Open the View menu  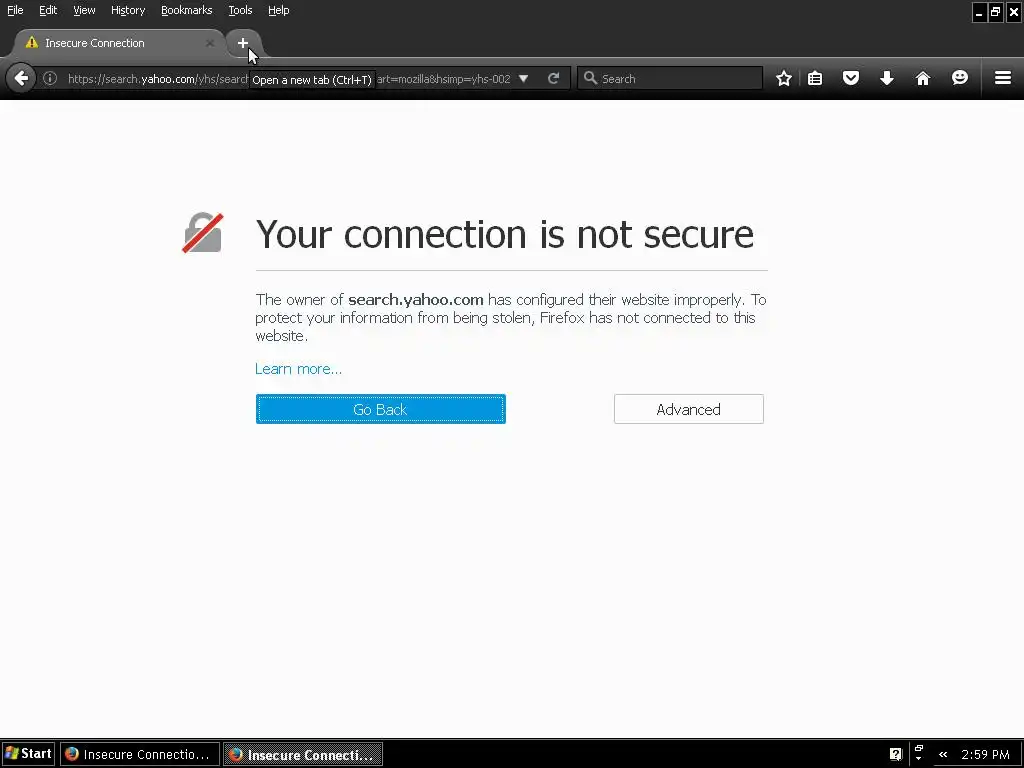click(x=84, y=10)
